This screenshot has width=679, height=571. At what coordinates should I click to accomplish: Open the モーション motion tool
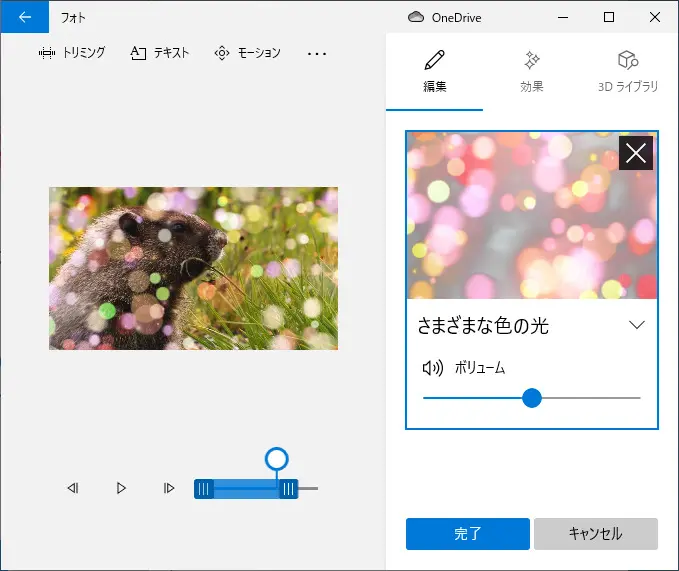(248, 53)
